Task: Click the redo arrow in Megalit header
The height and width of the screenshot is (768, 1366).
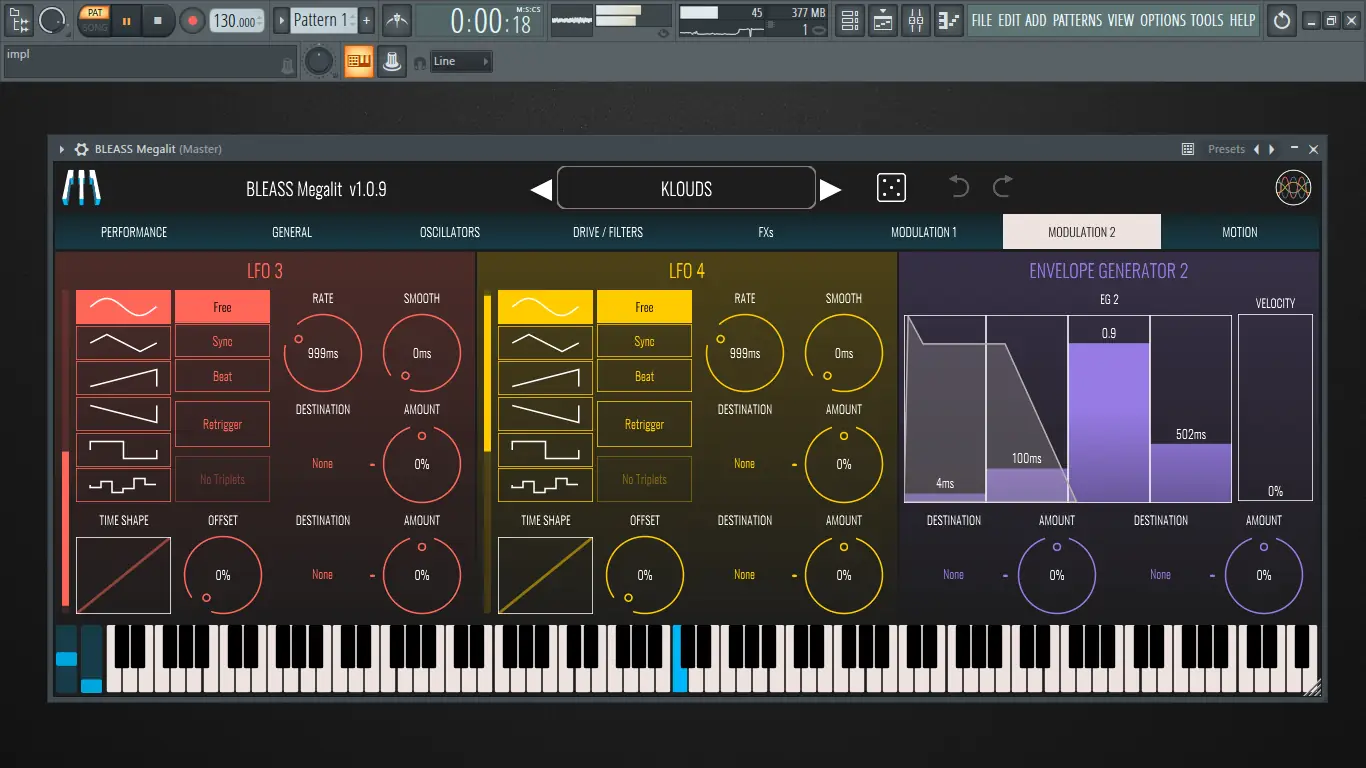Action: pos(1003,187)
